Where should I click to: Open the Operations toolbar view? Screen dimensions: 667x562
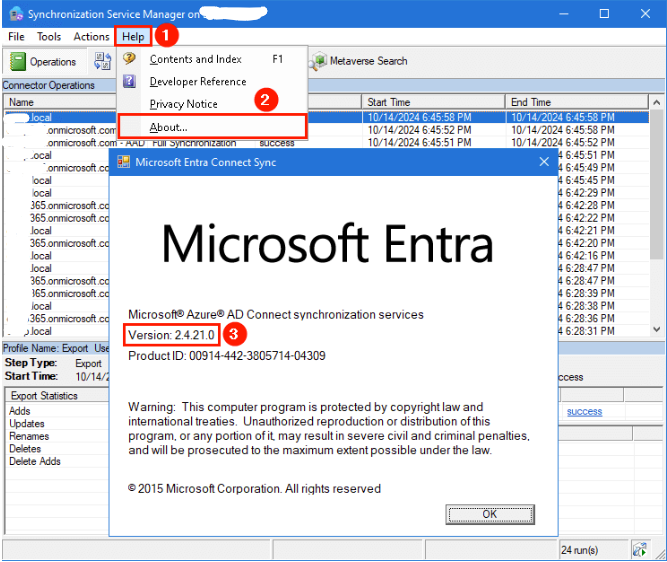[43, 62]
